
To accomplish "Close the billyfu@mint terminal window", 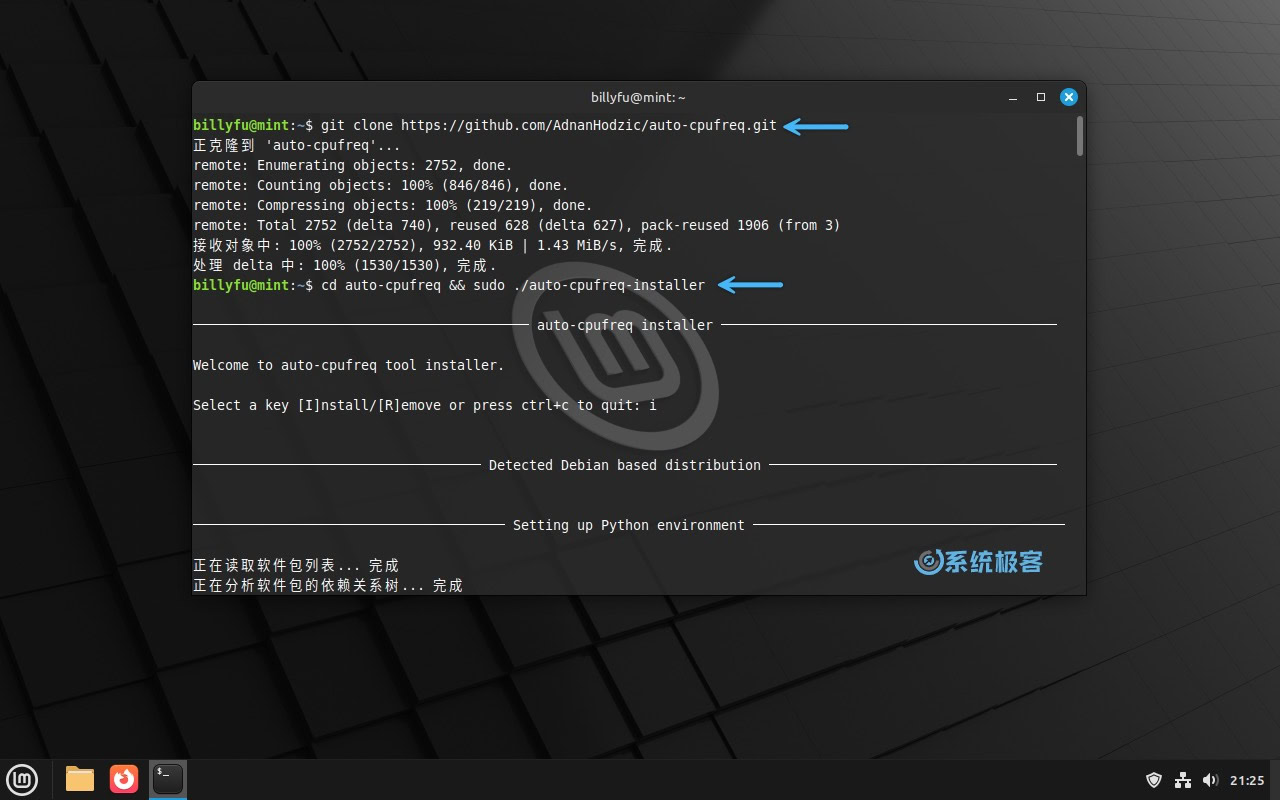I will coord(1069,97).
